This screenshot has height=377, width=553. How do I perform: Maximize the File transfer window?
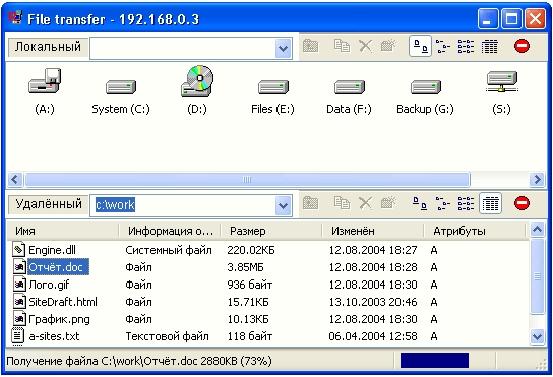point(511,18)
